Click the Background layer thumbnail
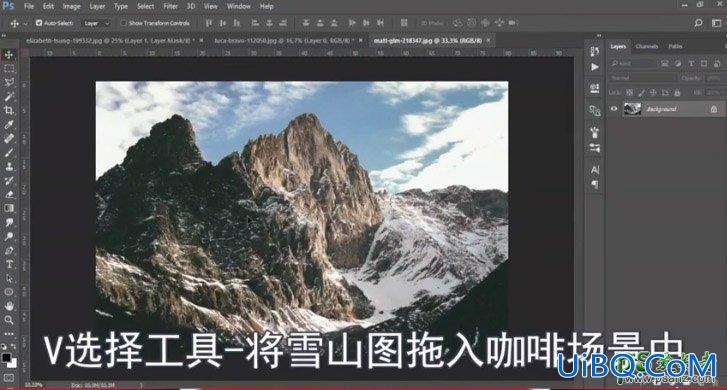The image size is (727, 390). click(632, 109)
